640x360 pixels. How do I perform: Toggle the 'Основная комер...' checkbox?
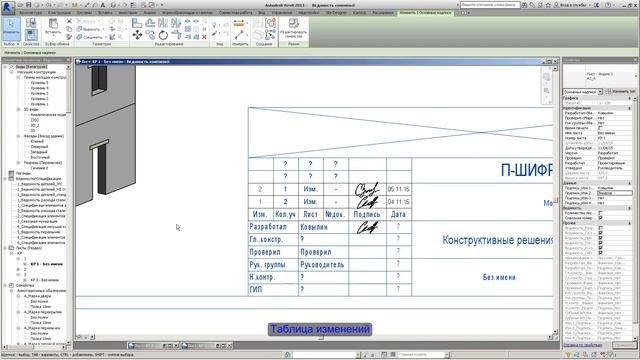(x=600, y=218)
